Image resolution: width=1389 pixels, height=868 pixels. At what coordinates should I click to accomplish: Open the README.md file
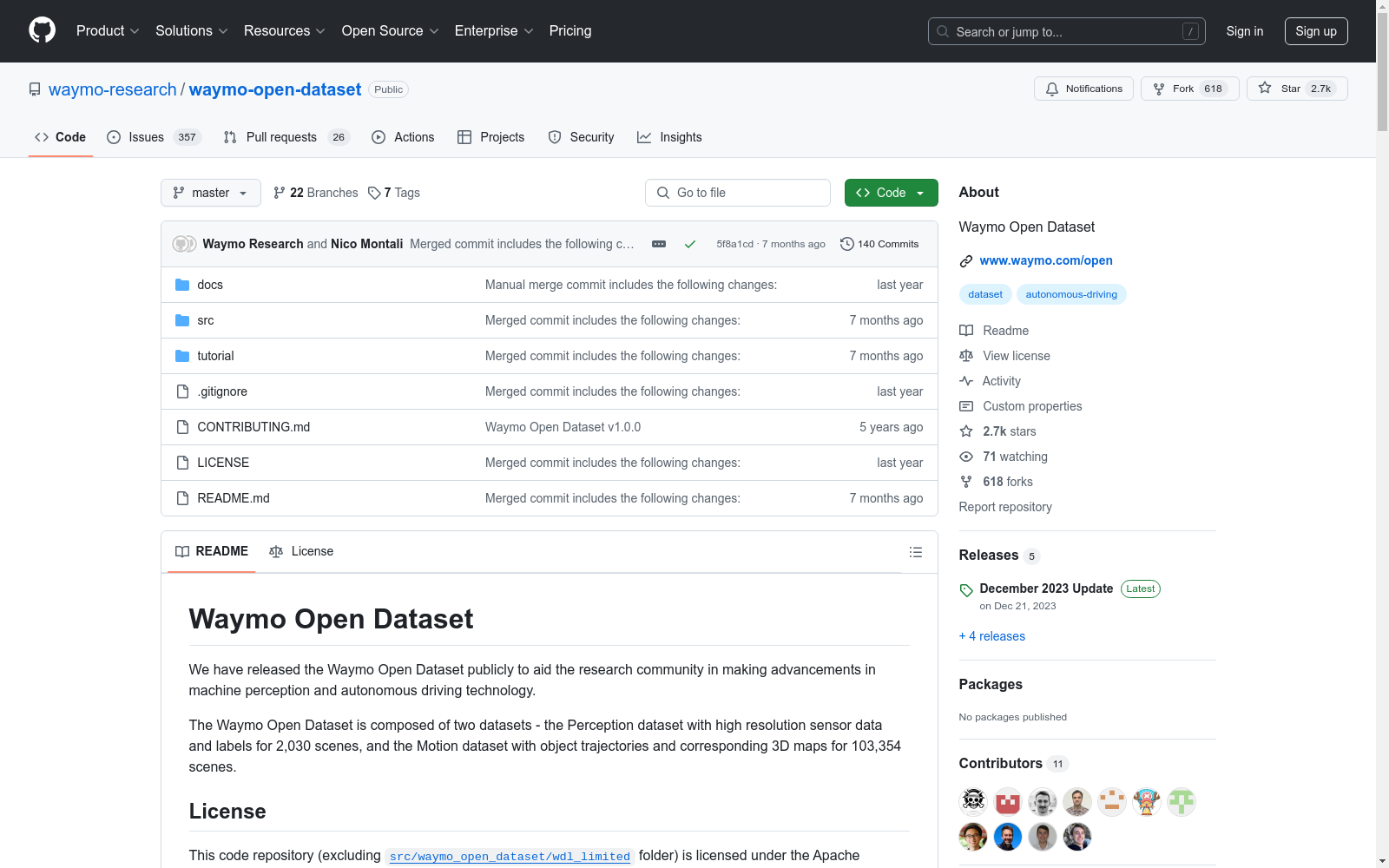[234, 498]
